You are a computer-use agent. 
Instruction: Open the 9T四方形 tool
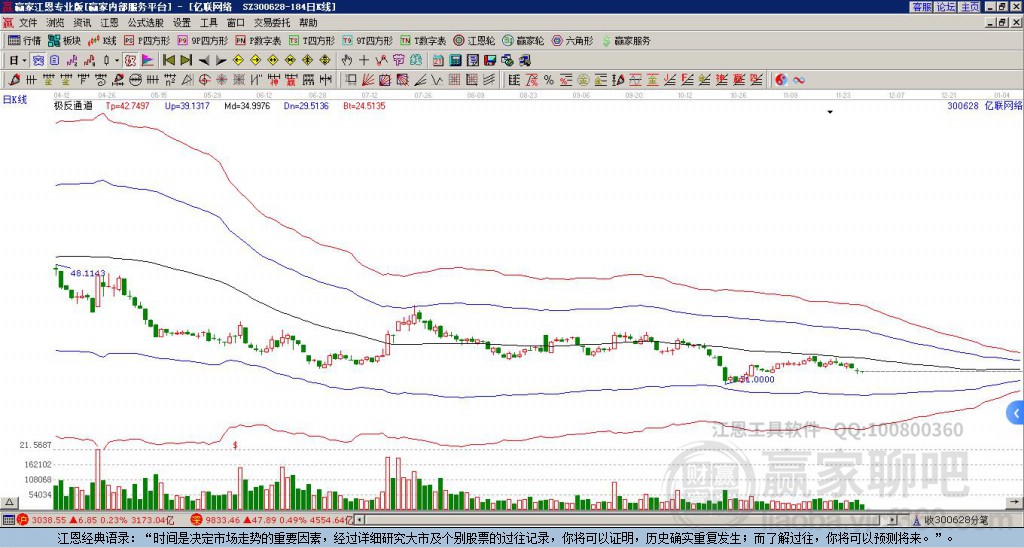(x=368, y=40)
